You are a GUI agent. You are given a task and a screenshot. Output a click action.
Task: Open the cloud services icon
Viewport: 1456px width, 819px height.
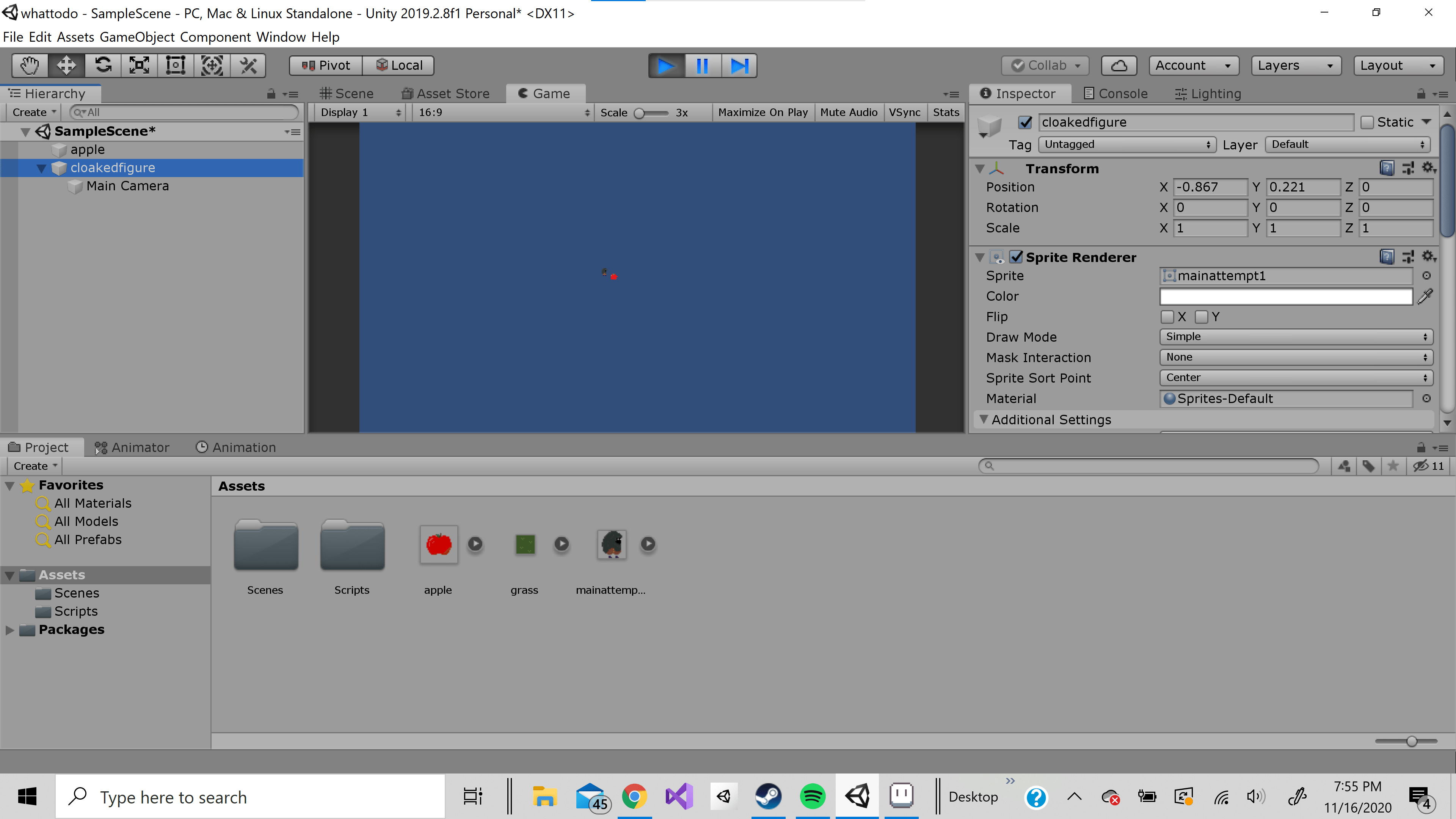pos(1119,66)
